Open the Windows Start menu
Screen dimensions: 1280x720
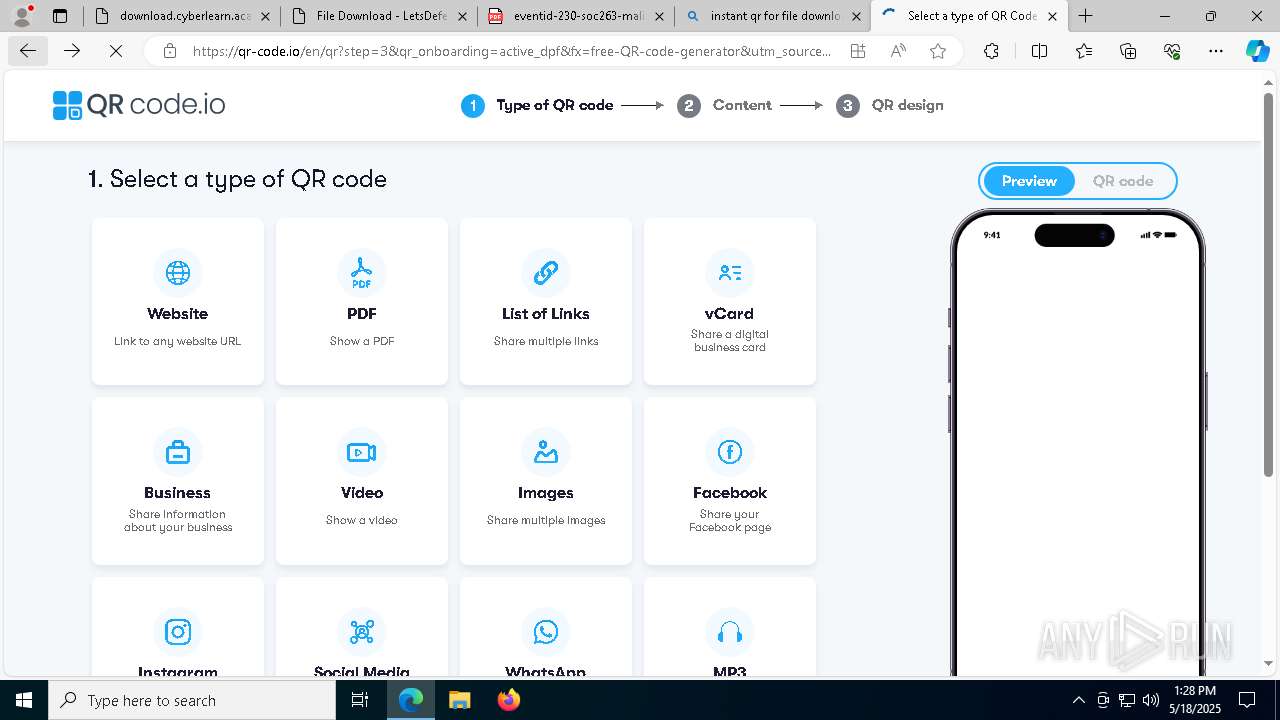pos(24,700)
